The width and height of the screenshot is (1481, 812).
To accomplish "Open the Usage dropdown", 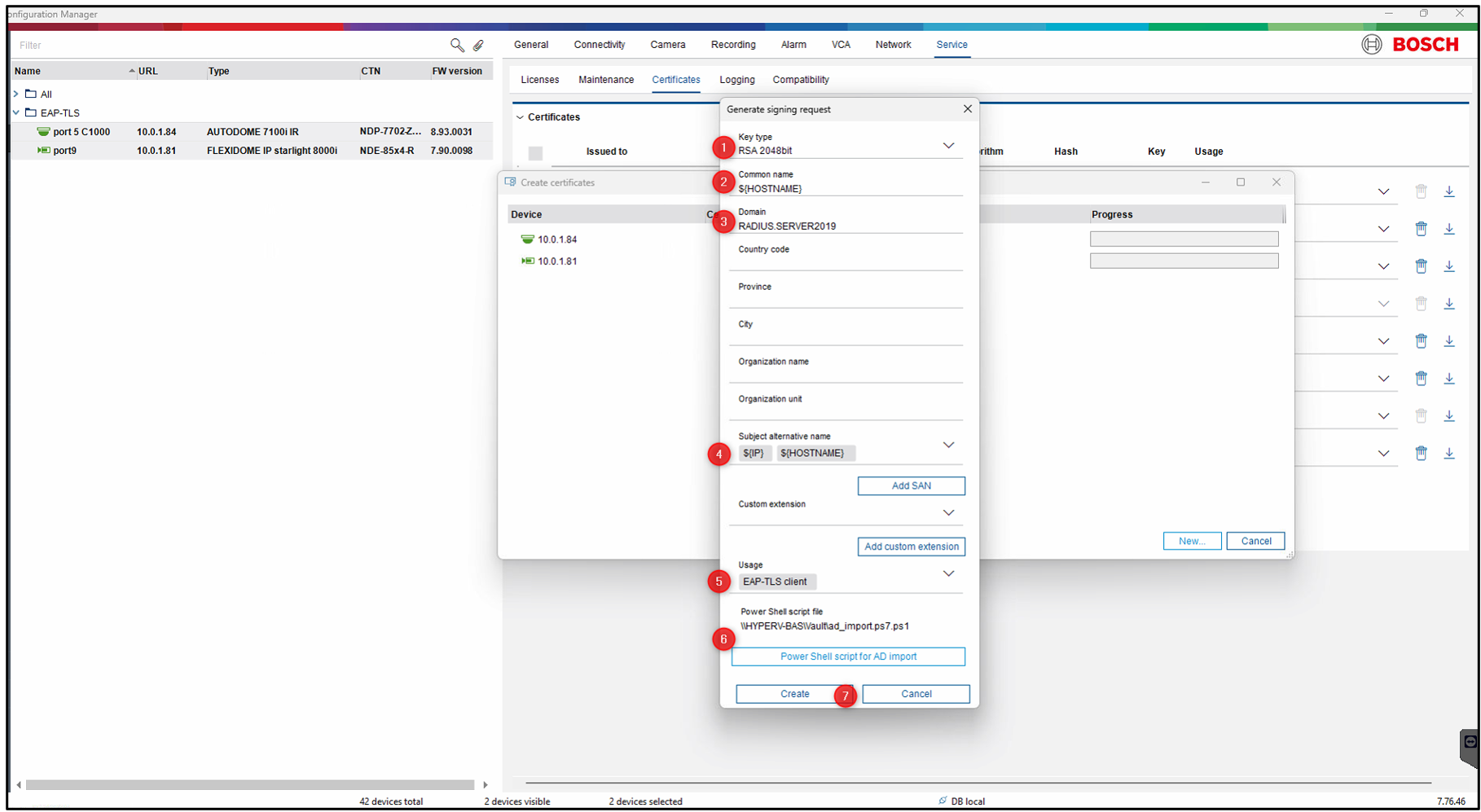I will 948,574.
